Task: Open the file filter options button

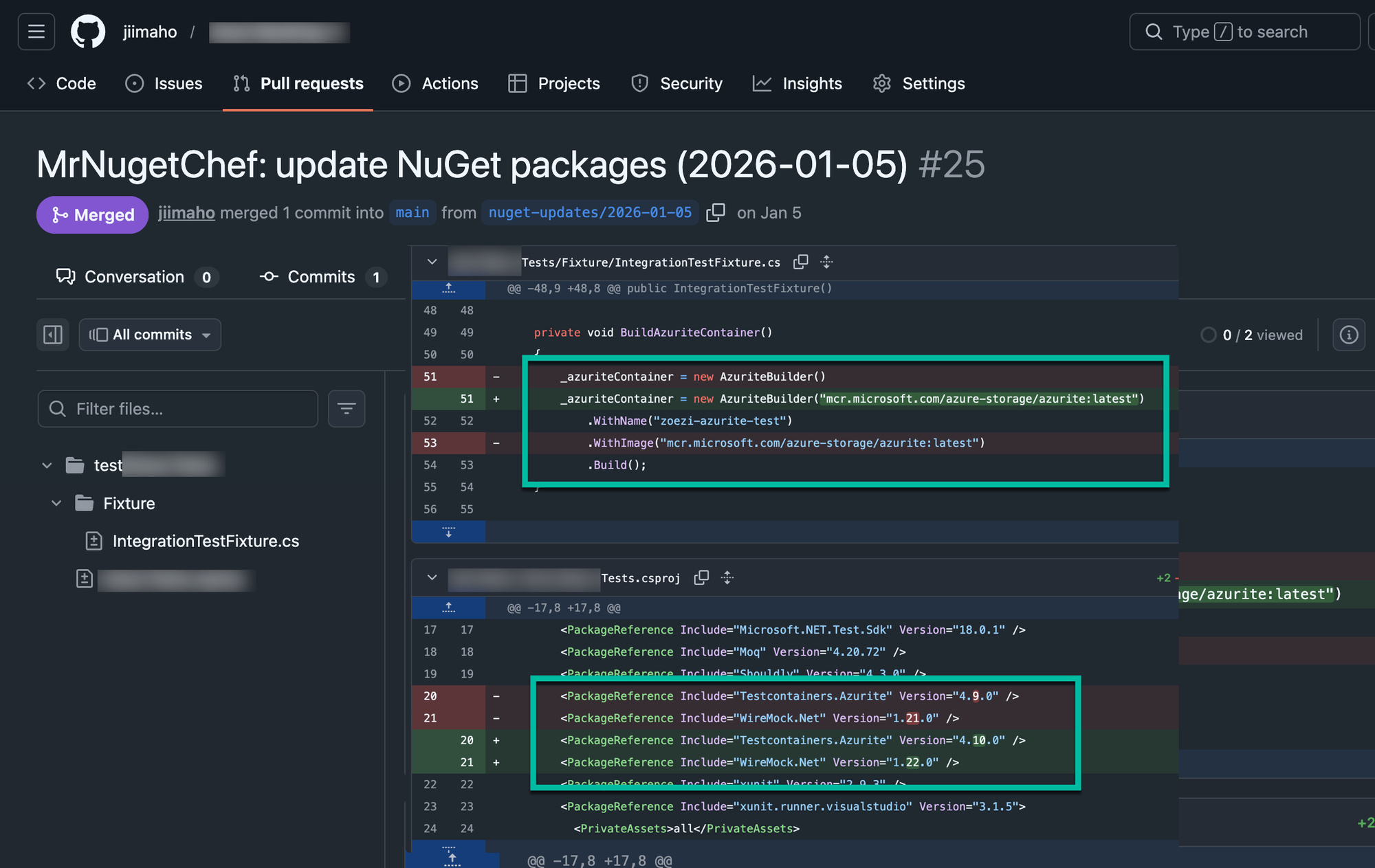Action: tap(346, 409)
